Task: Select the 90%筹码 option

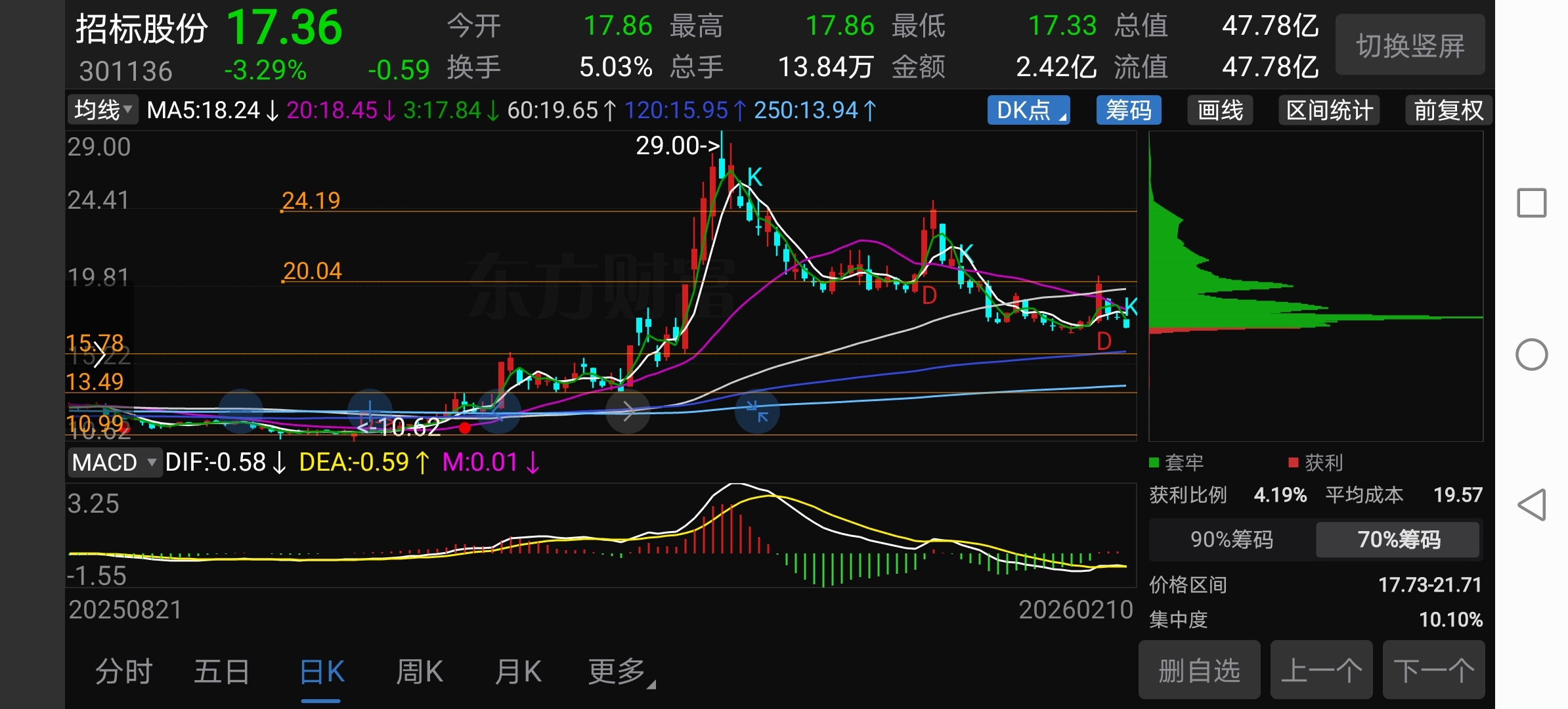Action: 1232,540
